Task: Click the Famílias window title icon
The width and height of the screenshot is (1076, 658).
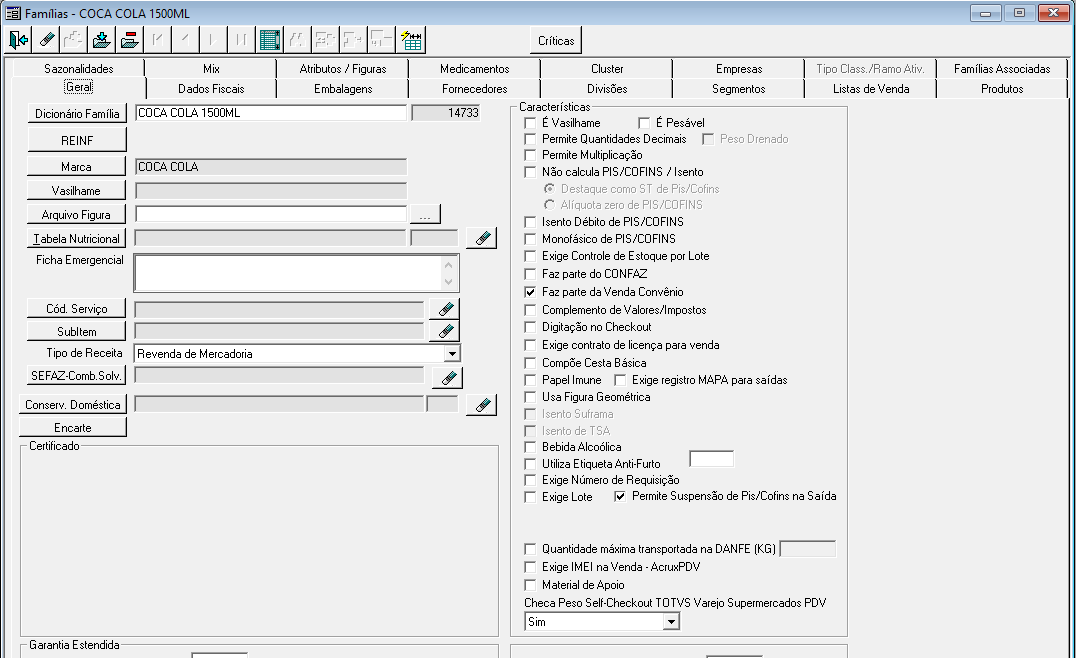Action: tap(12, 13)
